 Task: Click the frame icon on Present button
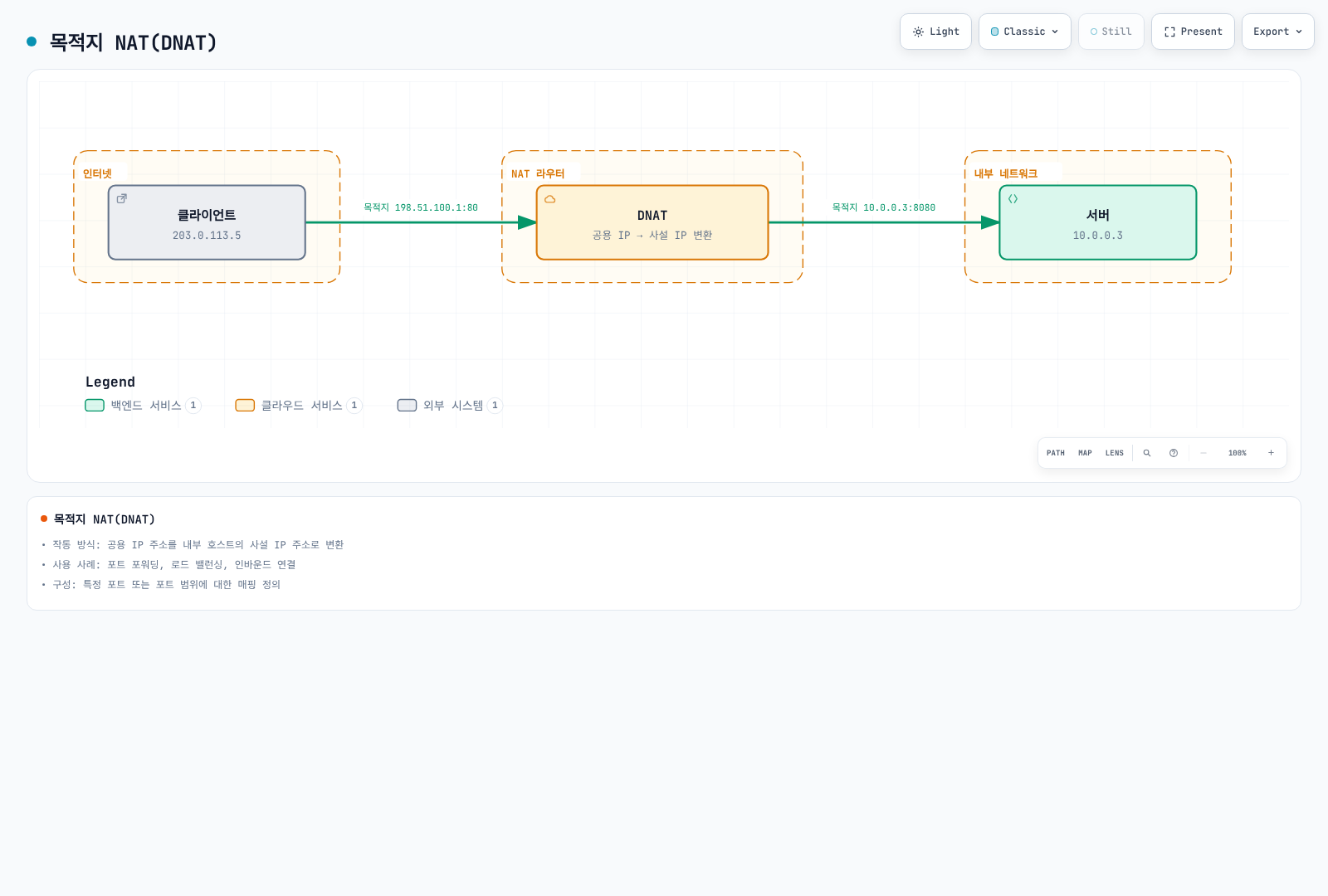tap(1169, 32)
